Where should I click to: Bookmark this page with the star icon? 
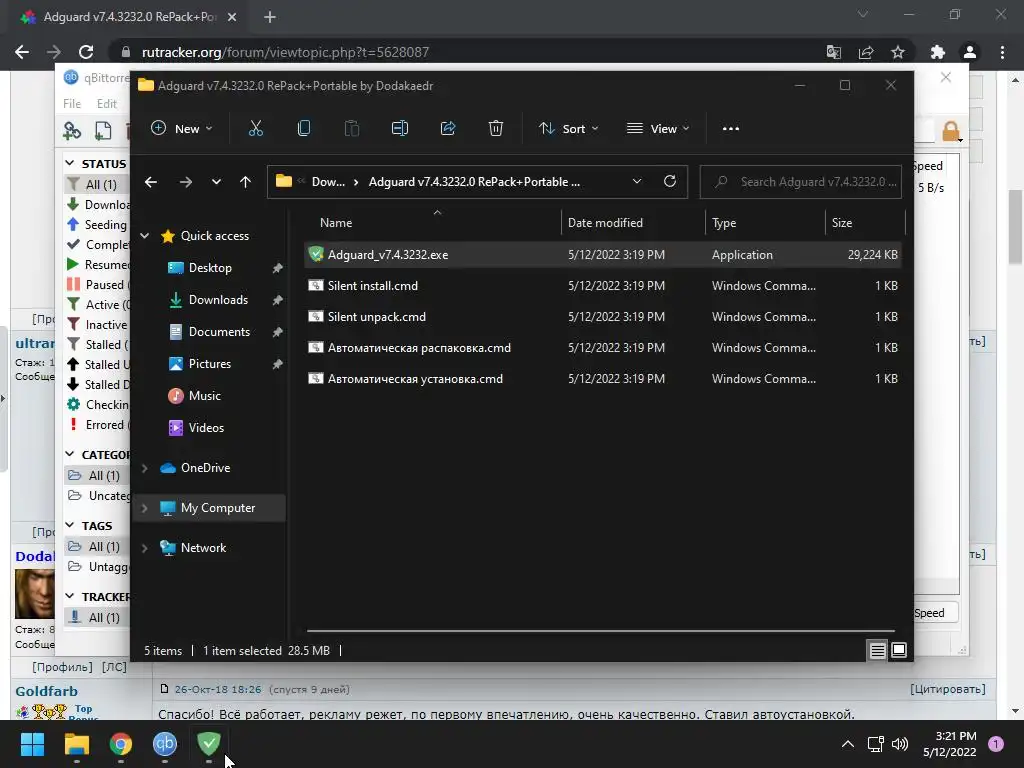click(898, 52)
